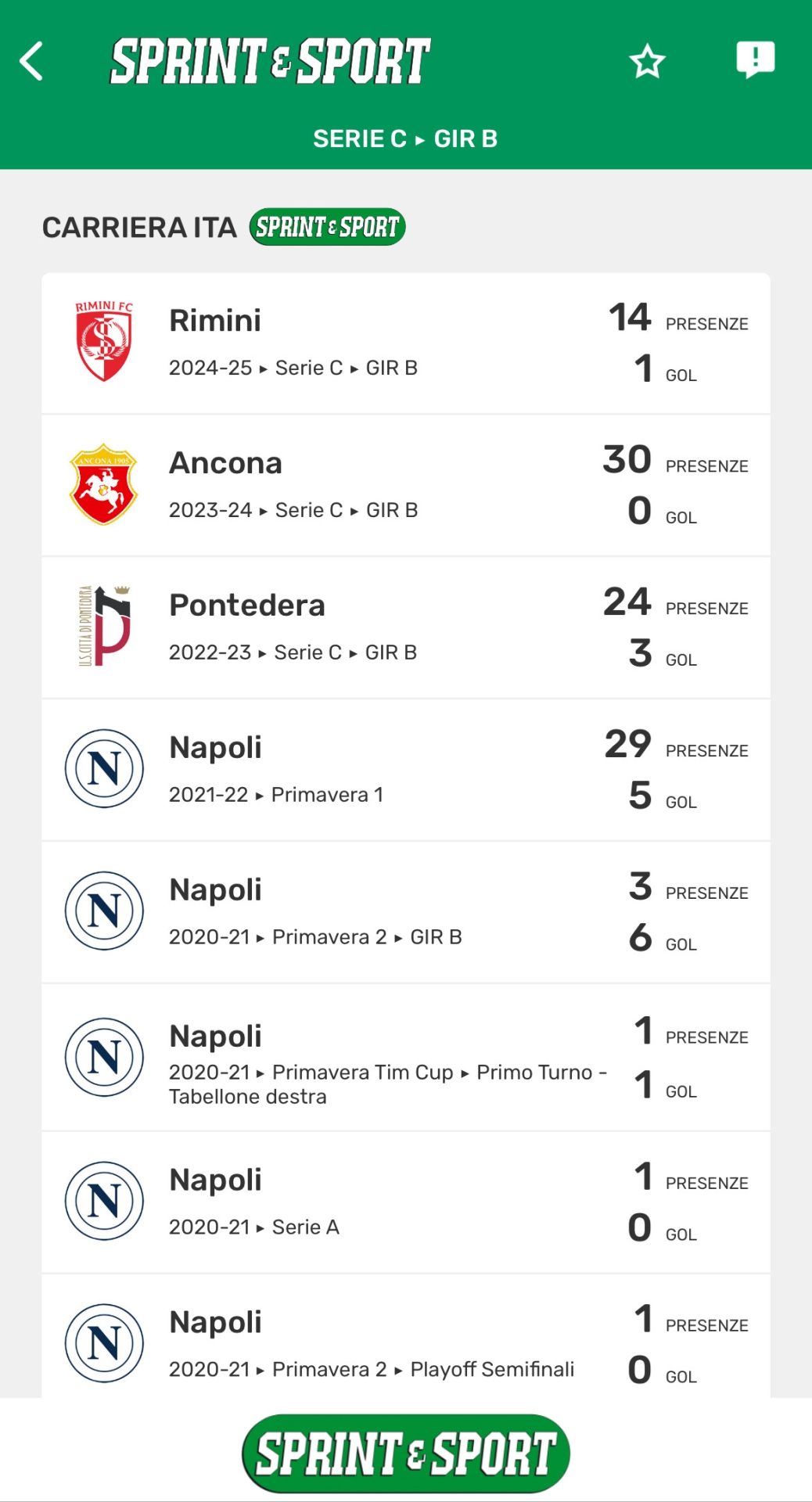Screen dimensions: 812x1502
Task: Tap the Pontedera club crest
Action: point(104,627)
